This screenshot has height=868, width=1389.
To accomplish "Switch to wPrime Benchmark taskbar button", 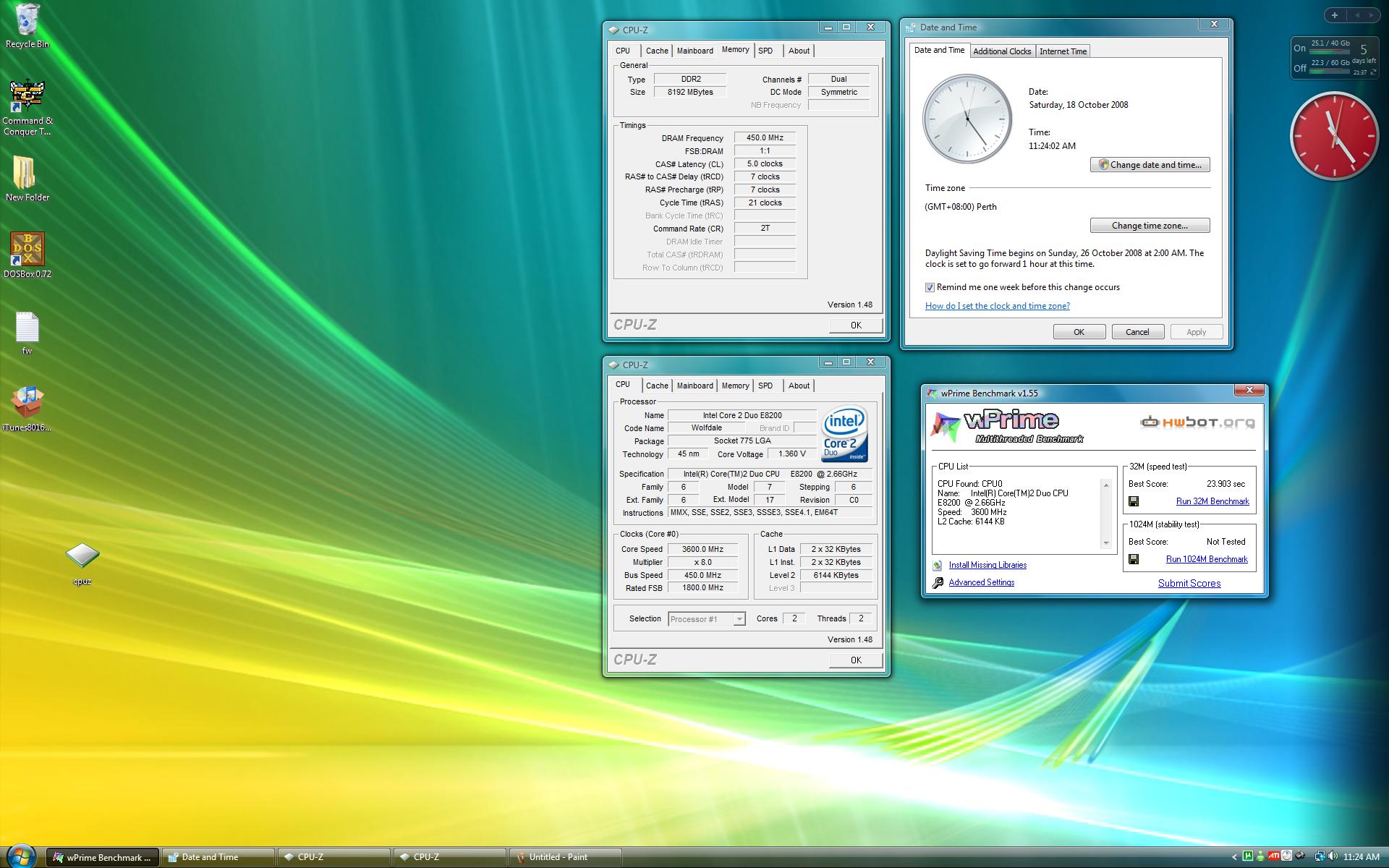I will [x=103, y=857].
